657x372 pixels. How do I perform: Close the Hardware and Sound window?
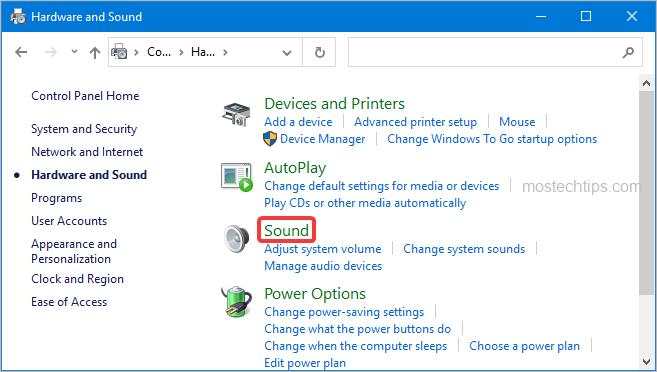point(631,17)
